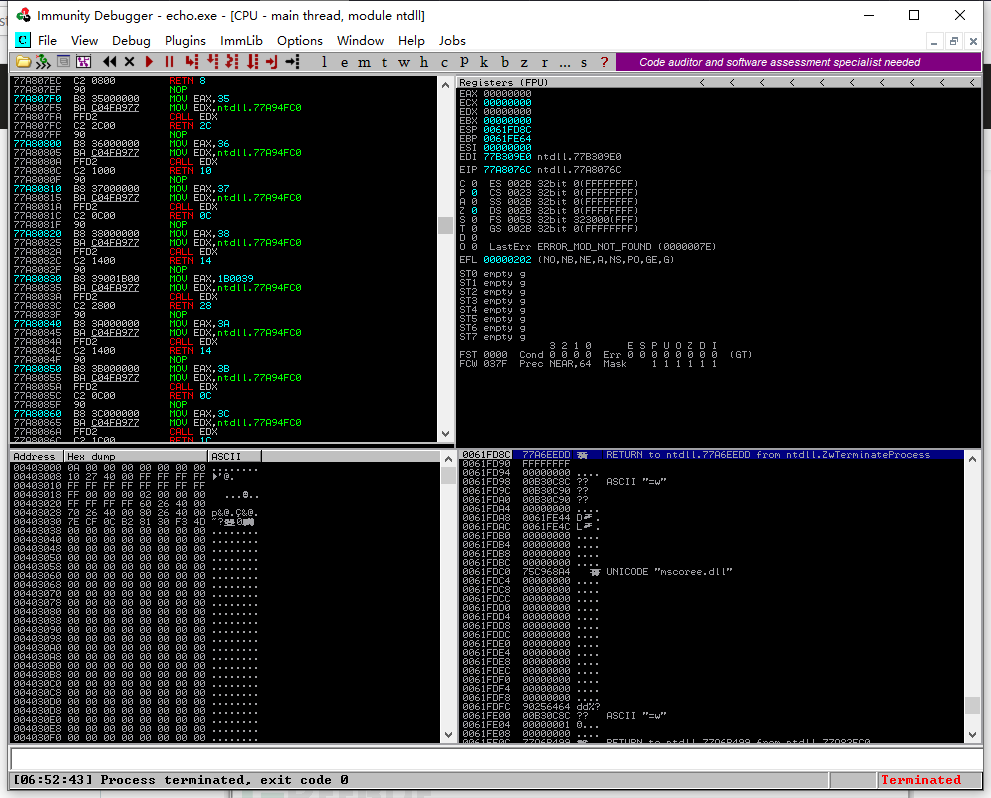Show source via 's' button
Viewport: 991px width, 798px height.
click(x=584, y=62)
